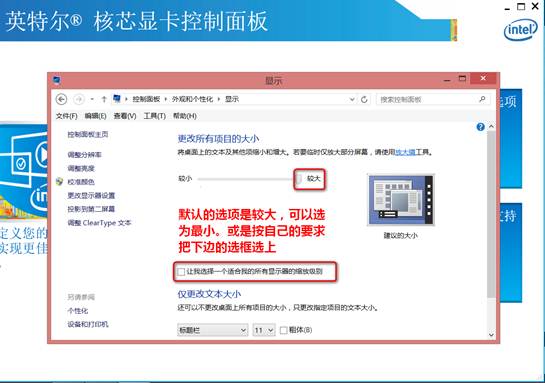Open 调整 ClearType 文本 link
The width and height of the screenshot is (545, 383).
[x=99, y=223]
